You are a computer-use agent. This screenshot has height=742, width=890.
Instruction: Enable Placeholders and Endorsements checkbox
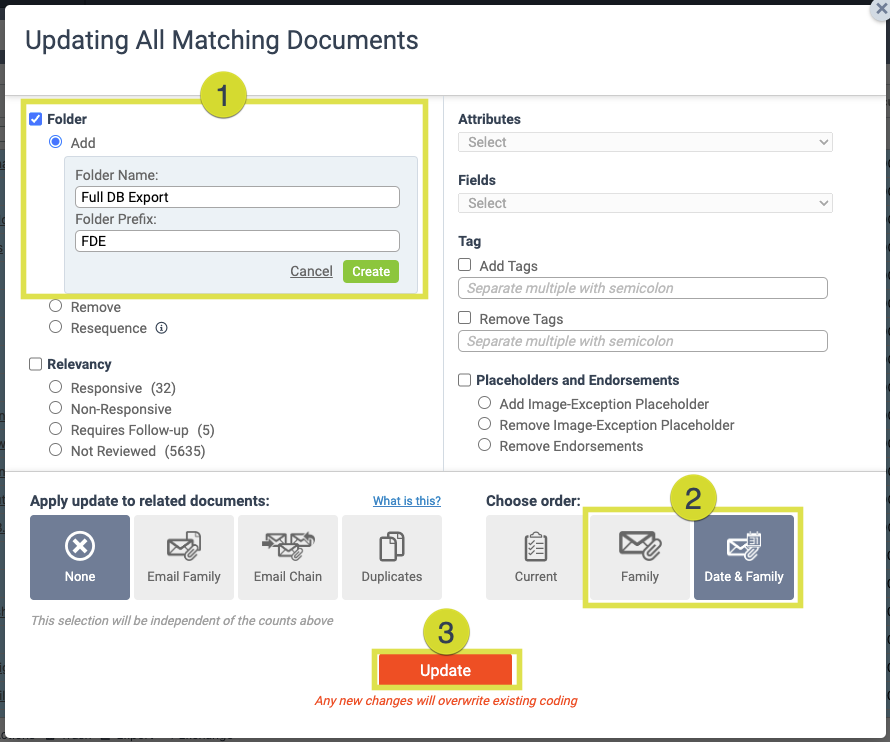click(x=465, y=380)
